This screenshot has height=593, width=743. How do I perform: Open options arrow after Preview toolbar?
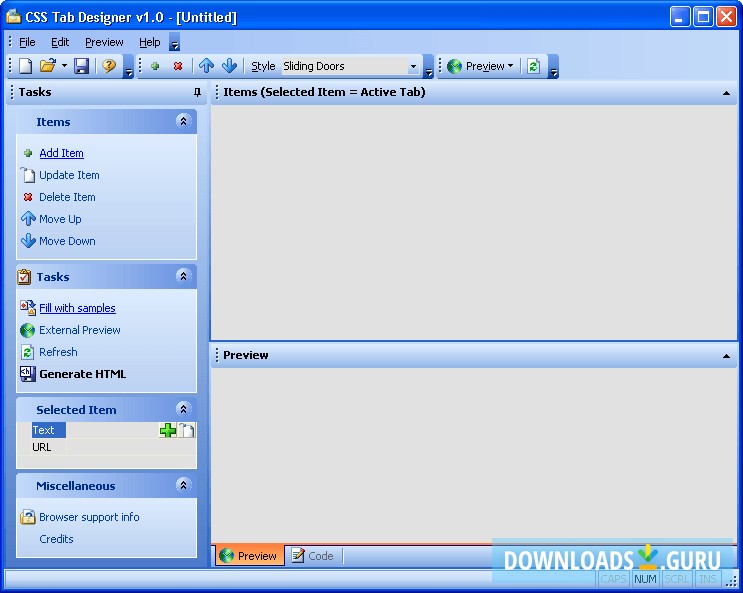553,68
